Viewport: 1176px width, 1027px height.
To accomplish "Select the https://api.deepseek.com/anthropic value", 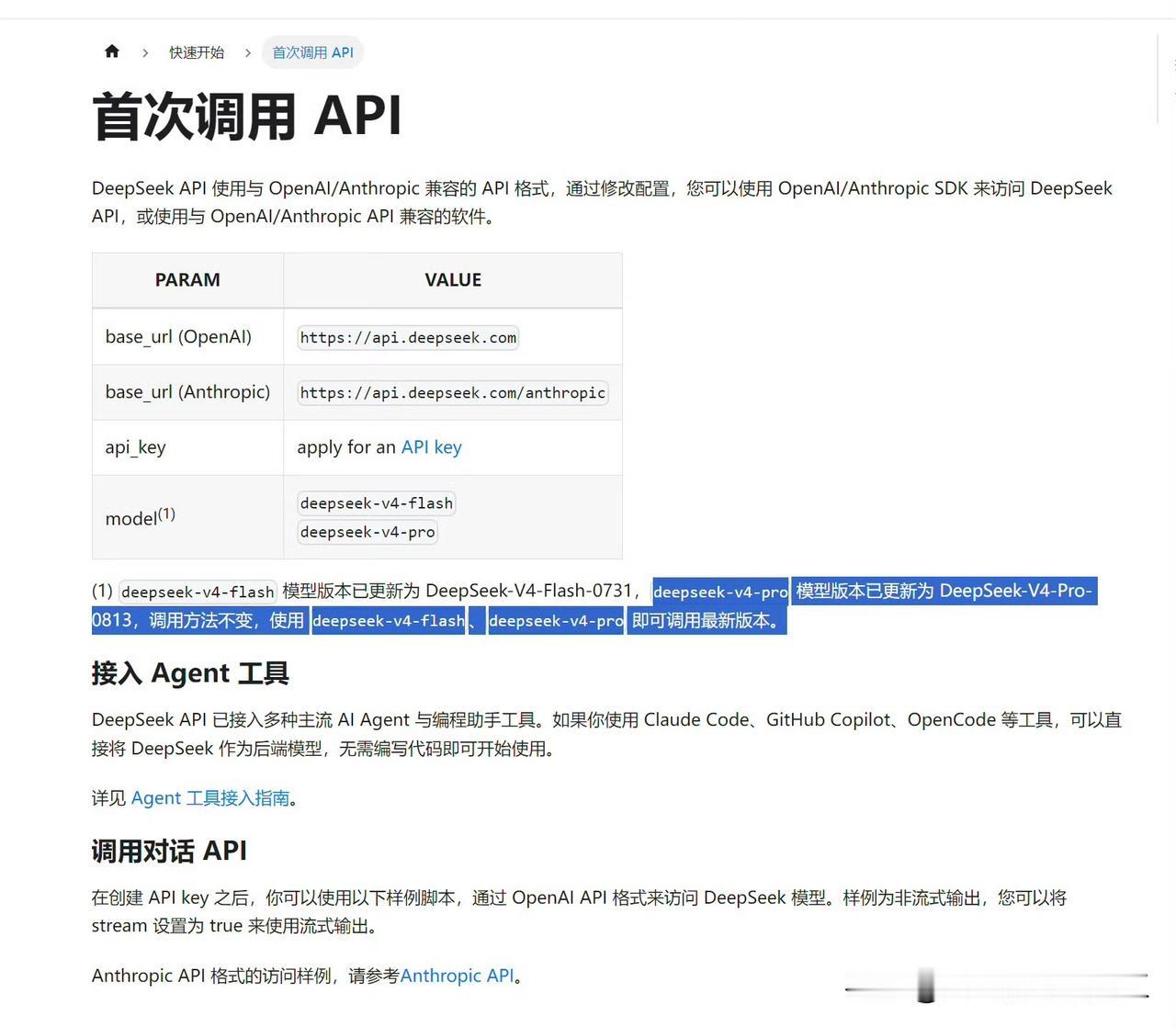I will pyautogui.click(x=453, y=393).
